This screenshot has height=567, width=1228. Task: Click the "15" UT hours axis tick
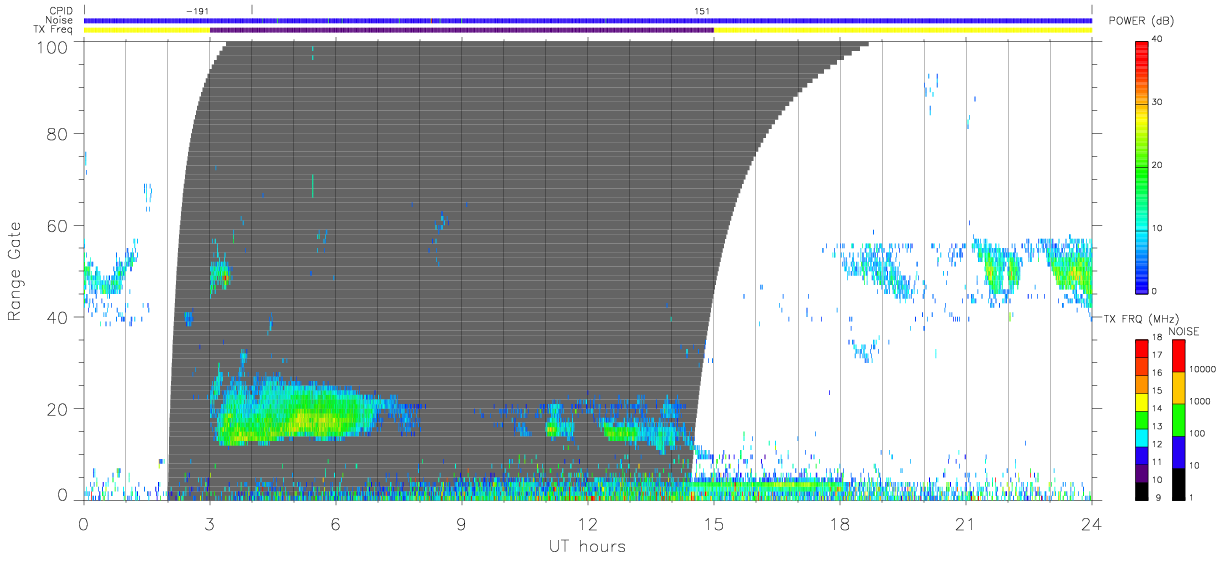[714, 522]
